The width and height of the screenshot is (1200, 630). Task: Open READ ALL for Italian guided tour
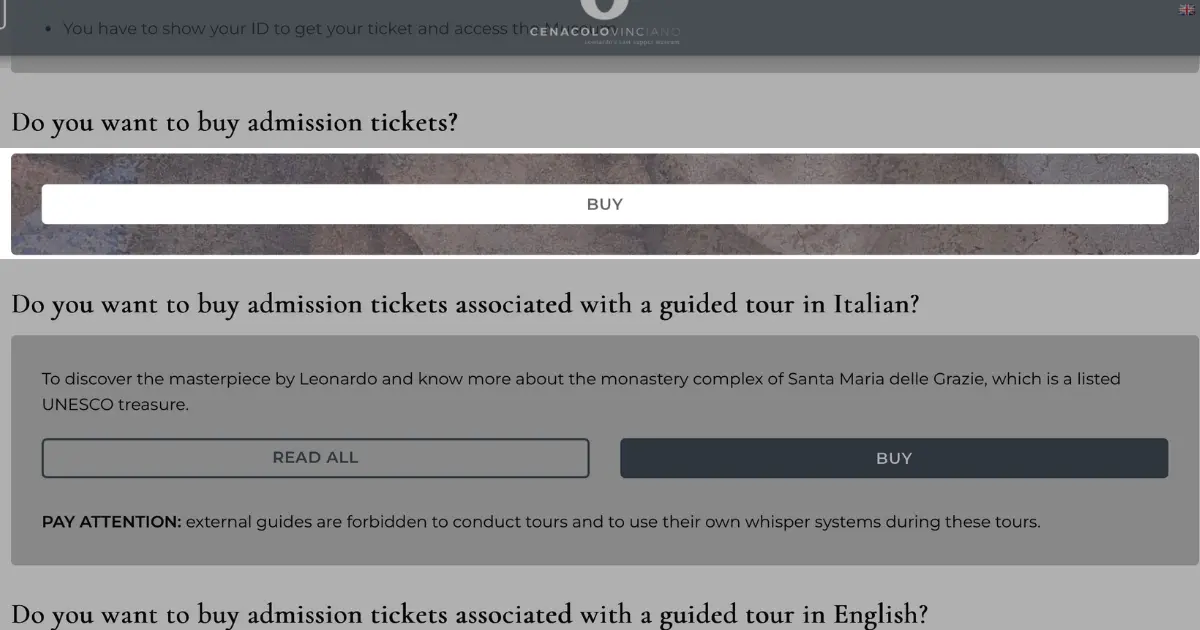[315, 458]
